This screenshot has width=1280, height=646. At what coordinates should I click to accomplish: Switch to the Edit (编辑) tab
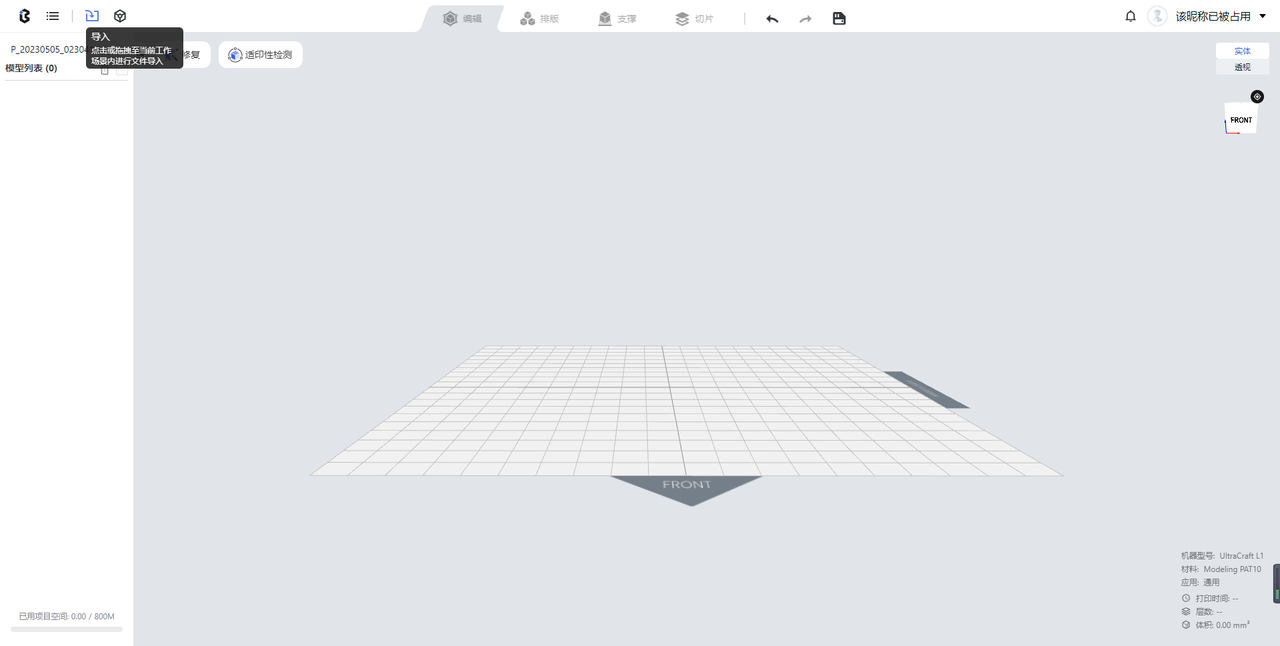tap(462, 18)
